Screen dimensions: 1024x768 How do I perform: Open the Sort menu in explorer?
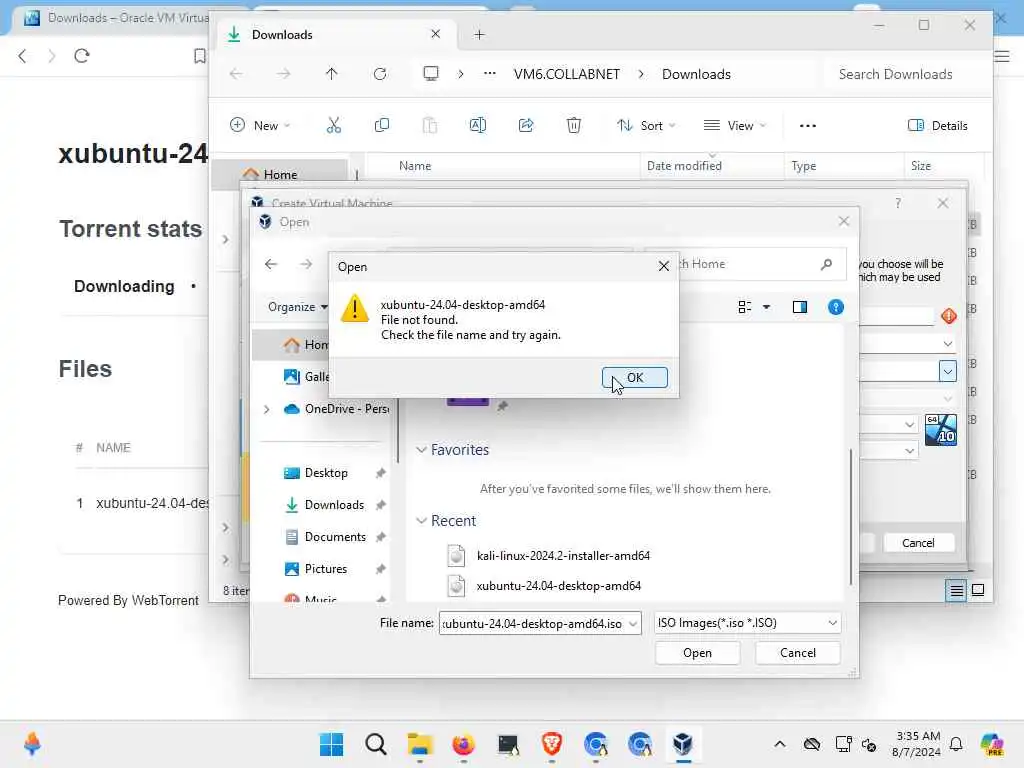click(646, 125)
